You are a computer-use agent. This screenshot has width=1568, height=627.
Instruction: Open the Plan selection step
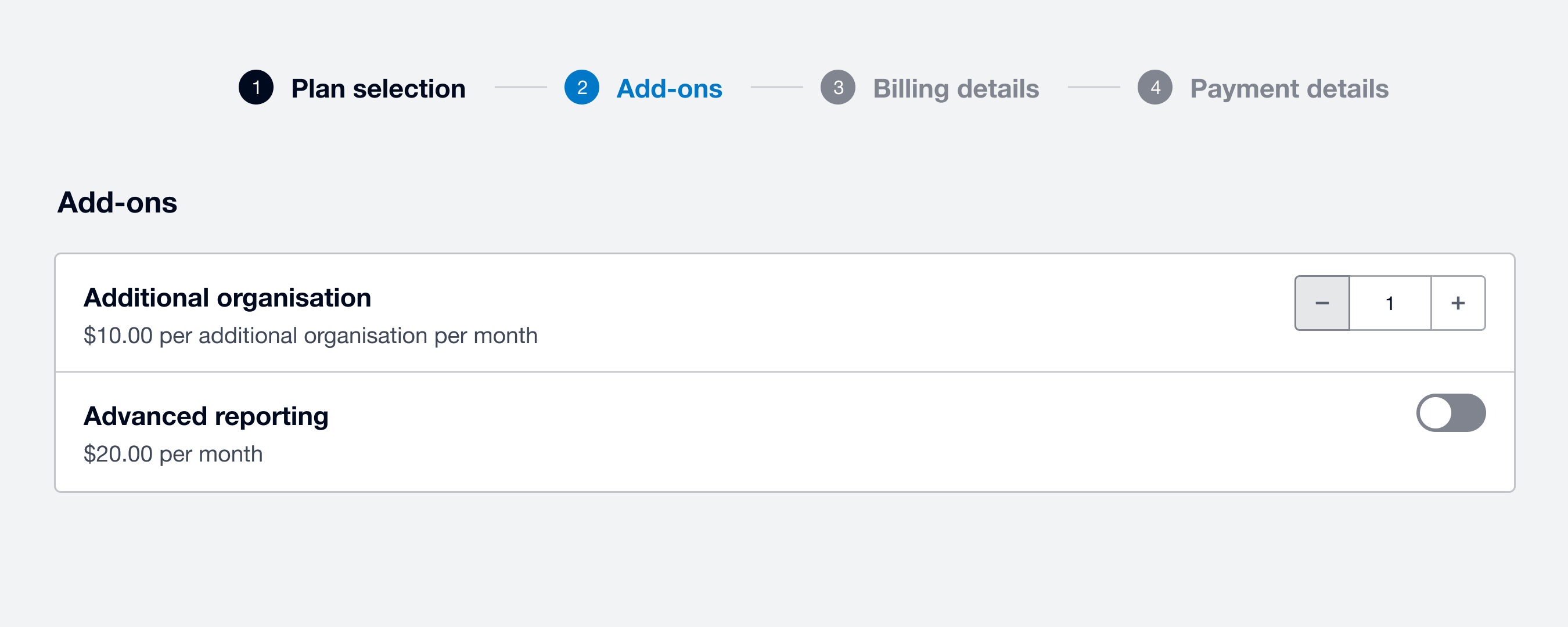tap(378, 88)
